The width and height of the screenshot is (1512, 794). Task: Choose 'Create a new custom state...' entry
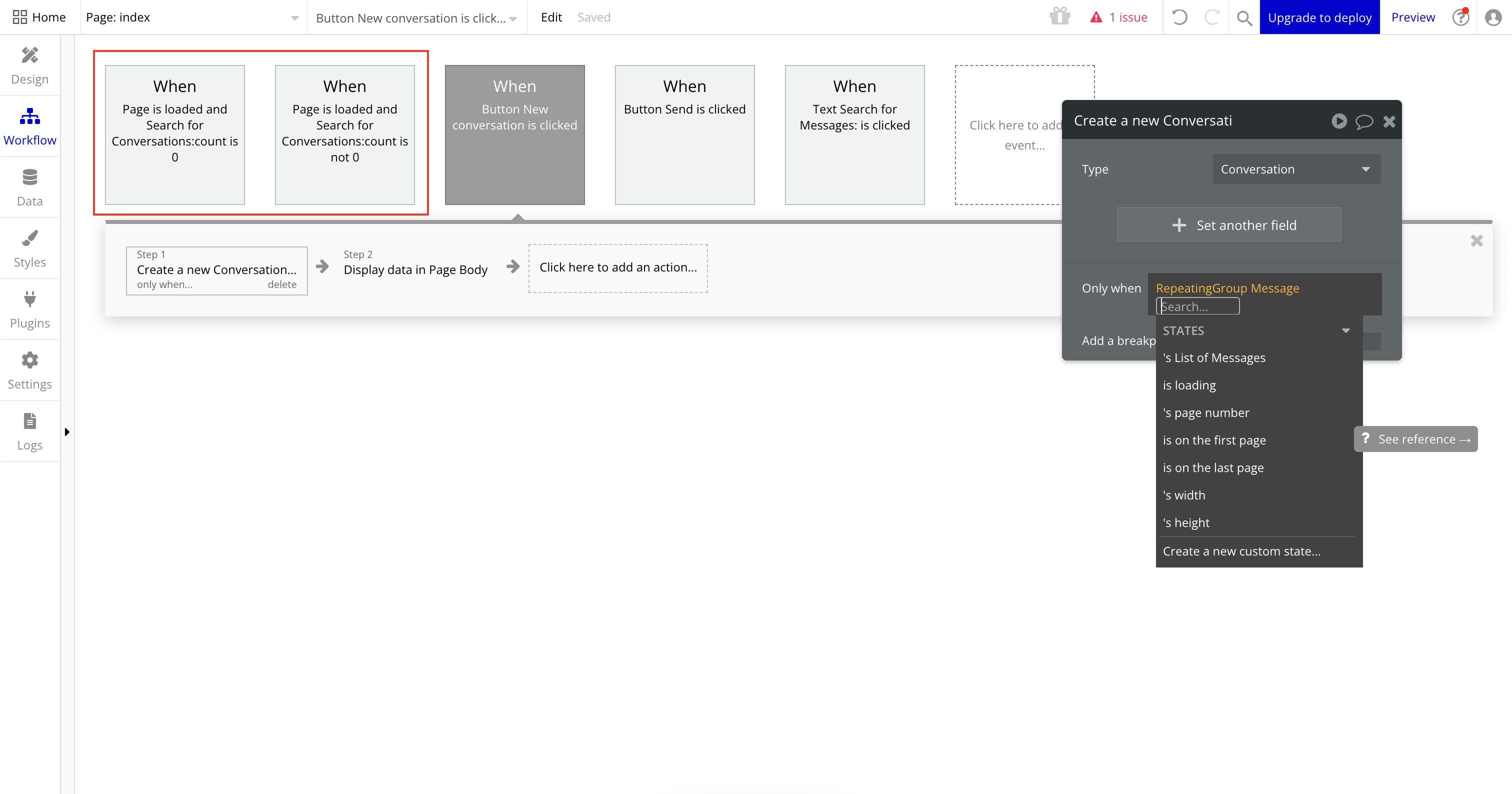pos(1241,551)
